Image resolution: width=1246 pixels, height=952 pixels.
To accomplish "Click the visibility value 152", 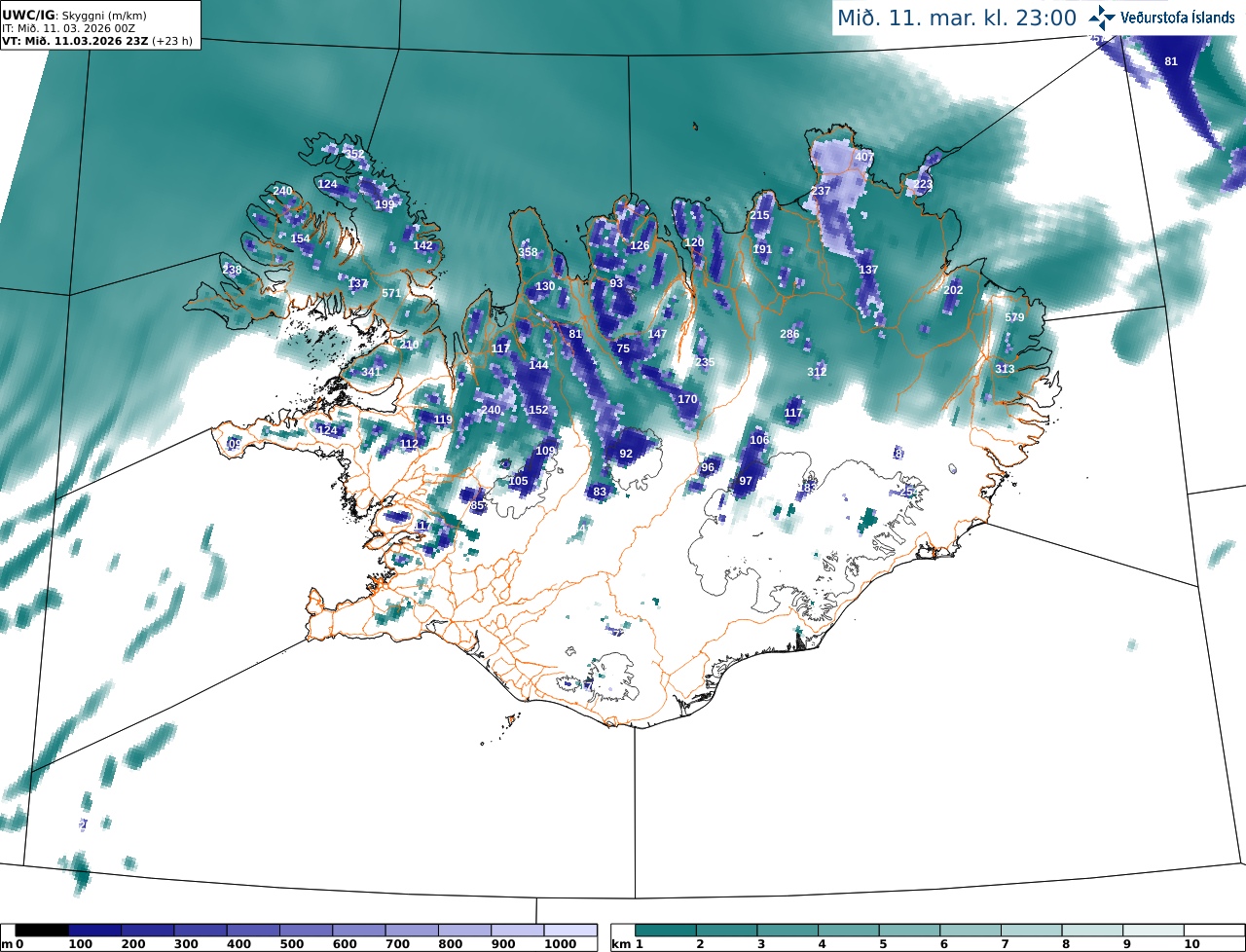I will point(538,410).
